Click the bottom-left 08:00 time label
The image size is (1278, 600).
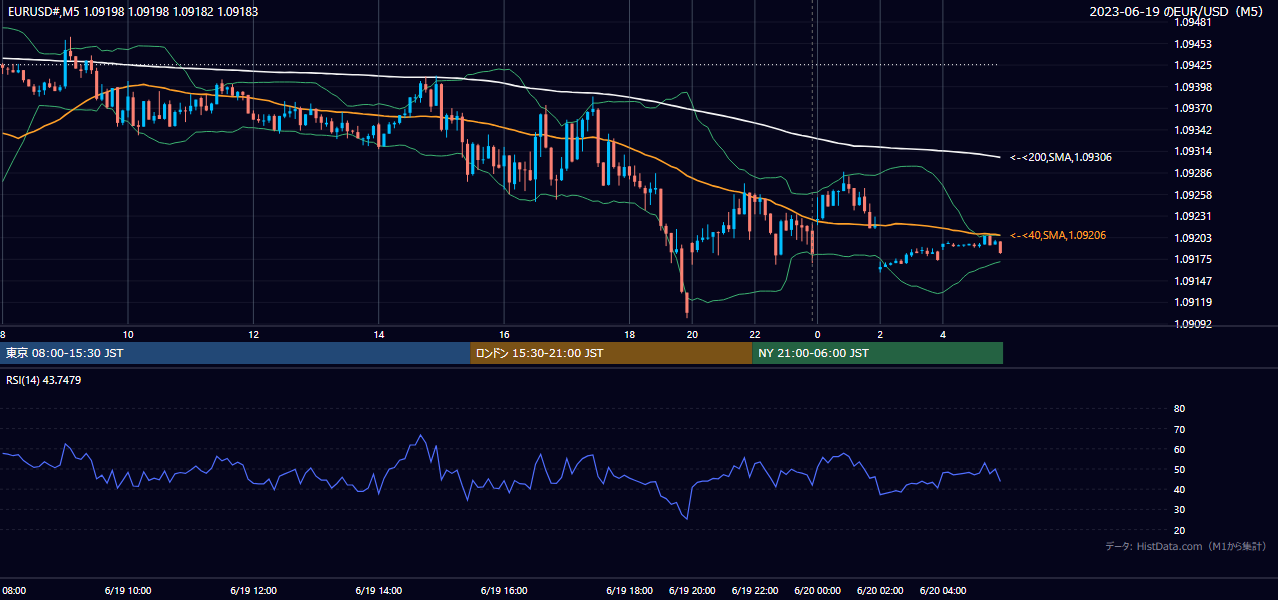tap(13, 591)
